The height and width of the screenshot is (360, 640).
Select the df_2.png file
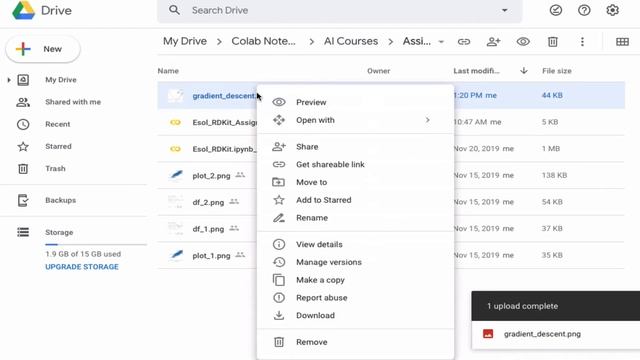[208, 202]
